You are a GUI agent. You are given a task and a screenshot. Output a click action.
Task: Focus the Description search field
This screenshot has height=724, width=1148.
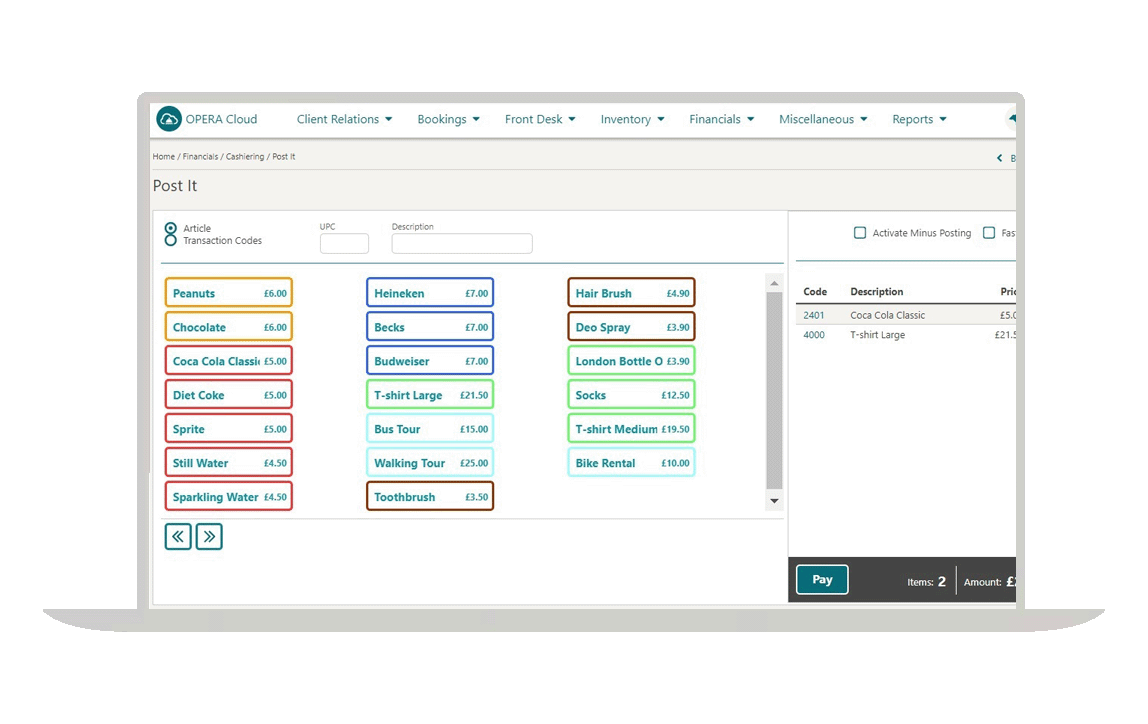(462, 244)
